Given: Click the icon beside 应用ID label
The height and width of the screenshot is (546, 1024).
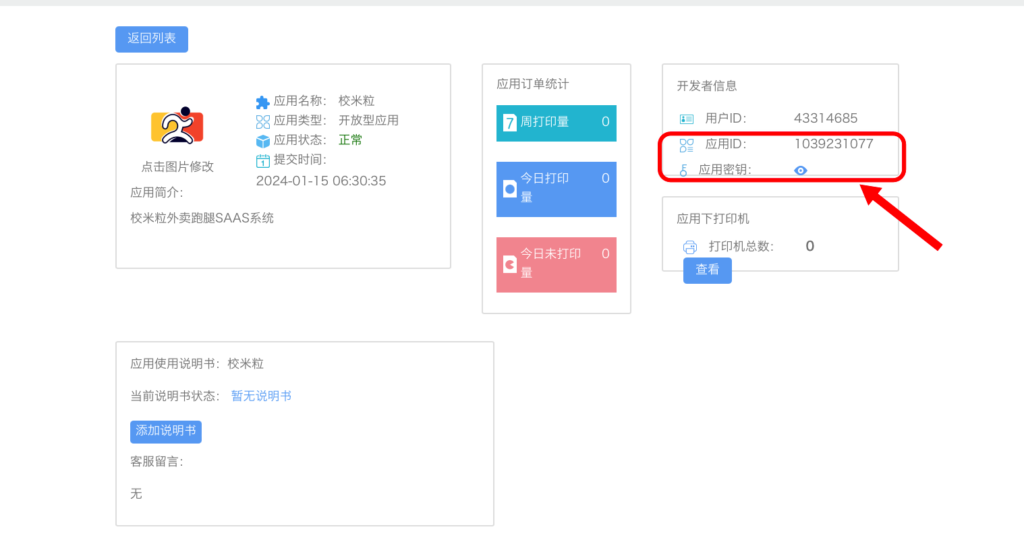Looking at the screenshot, I should tap(686, 145).
